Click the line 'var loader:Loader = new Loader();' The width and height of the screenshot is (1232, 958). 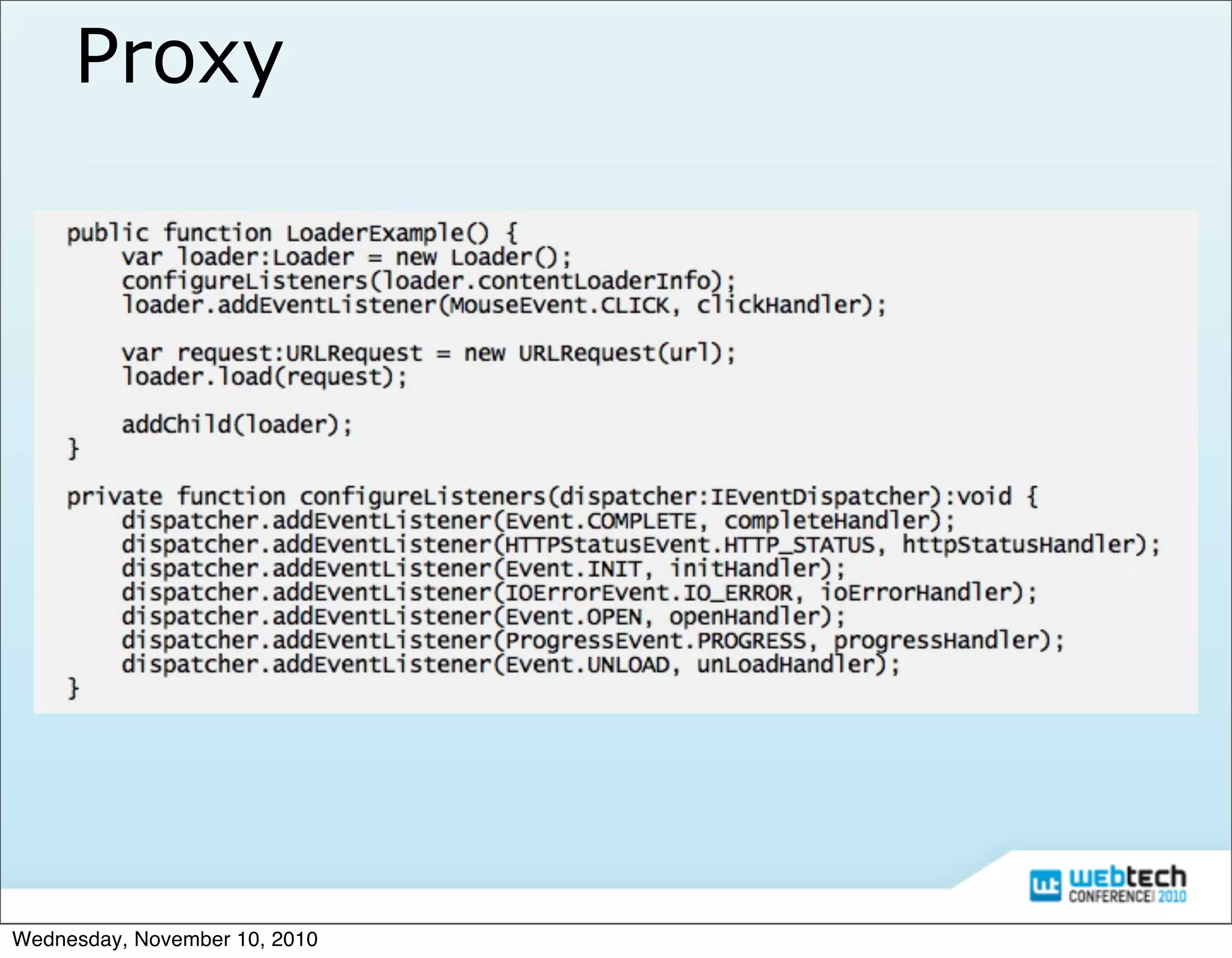346,257
